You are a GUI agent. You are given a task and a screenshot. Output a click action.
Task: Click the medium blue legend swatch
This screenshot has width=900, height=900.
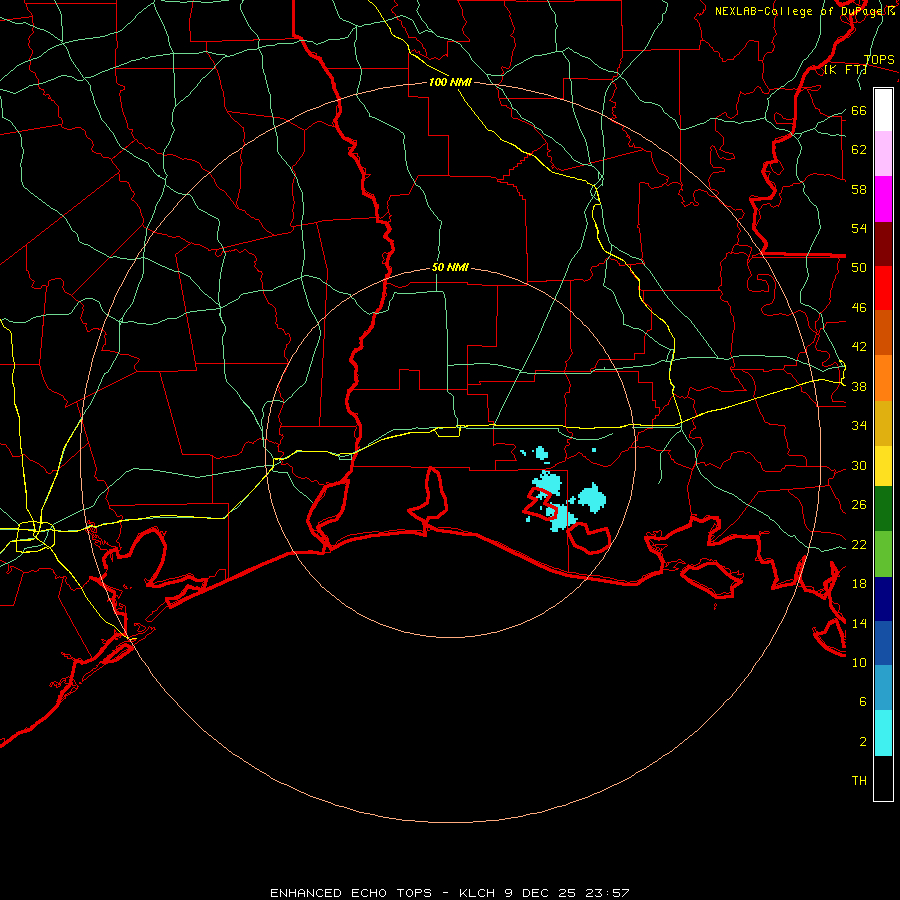coord(883,643)
